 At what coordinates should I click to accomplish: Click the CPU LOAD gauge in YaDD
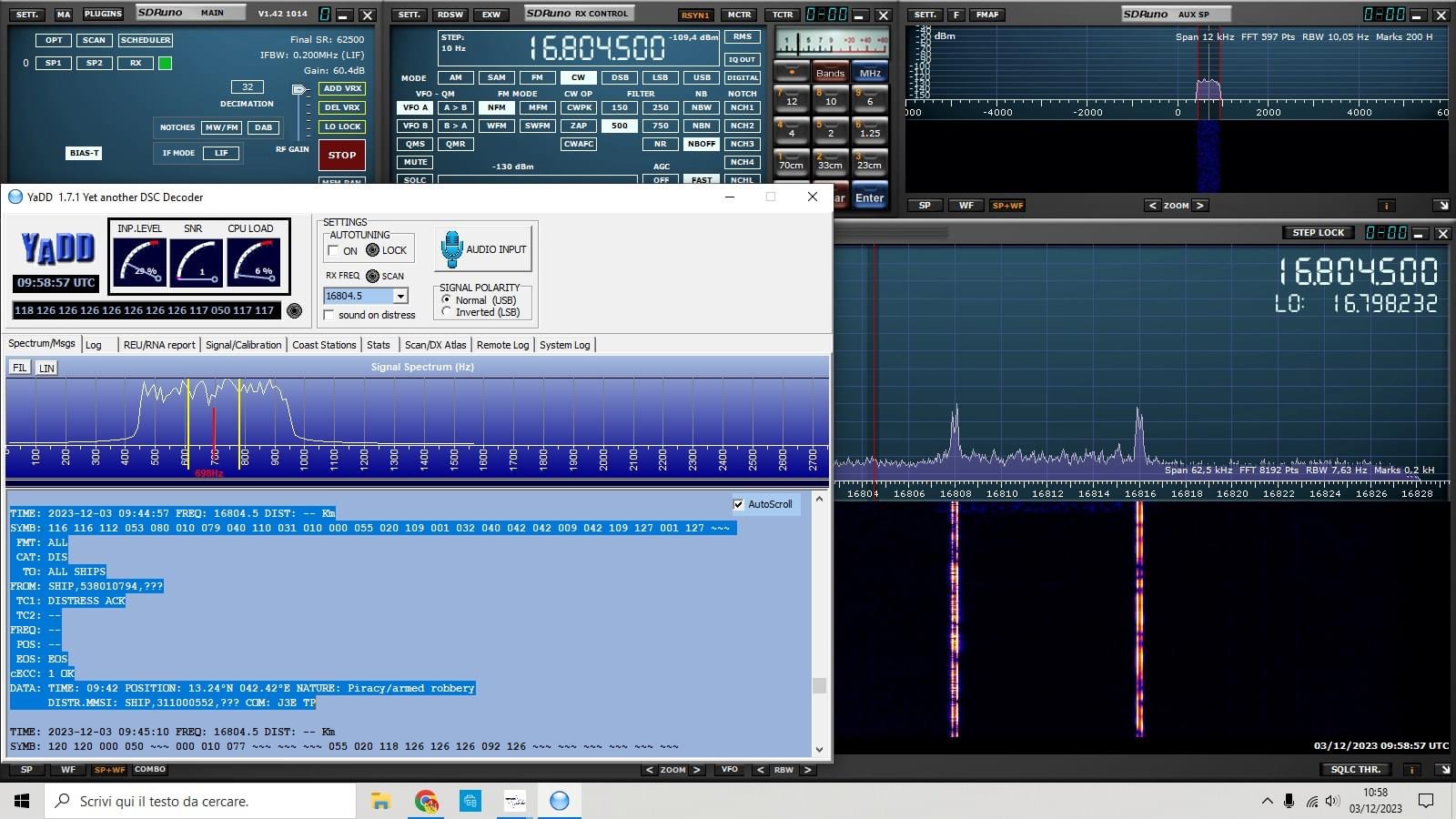tap(253, 262)
